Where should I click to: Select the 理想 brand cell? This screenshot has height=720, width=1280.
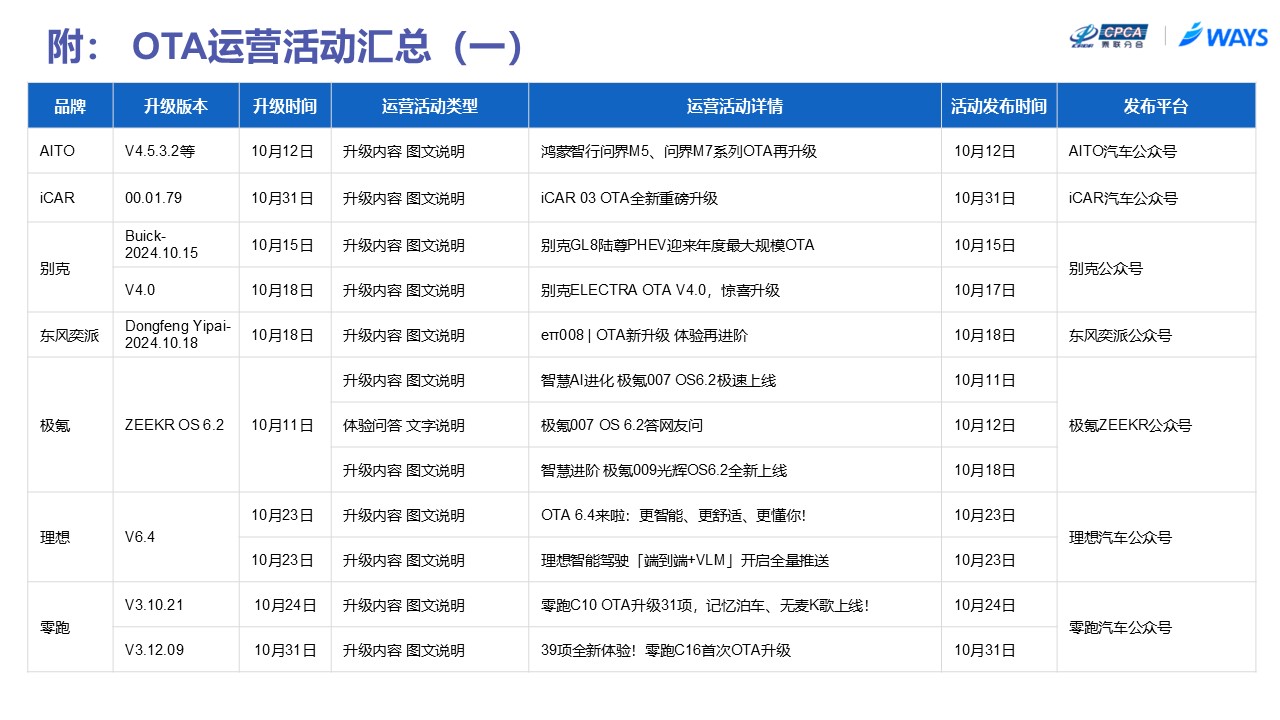(x=70, y=537)
